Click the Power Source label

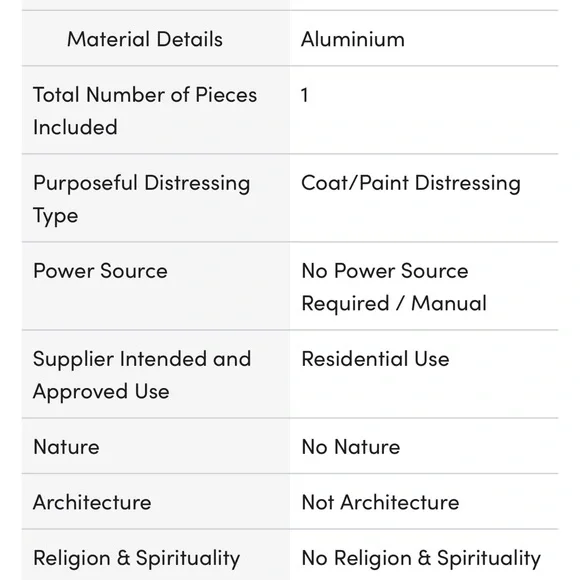coord(100,271)
